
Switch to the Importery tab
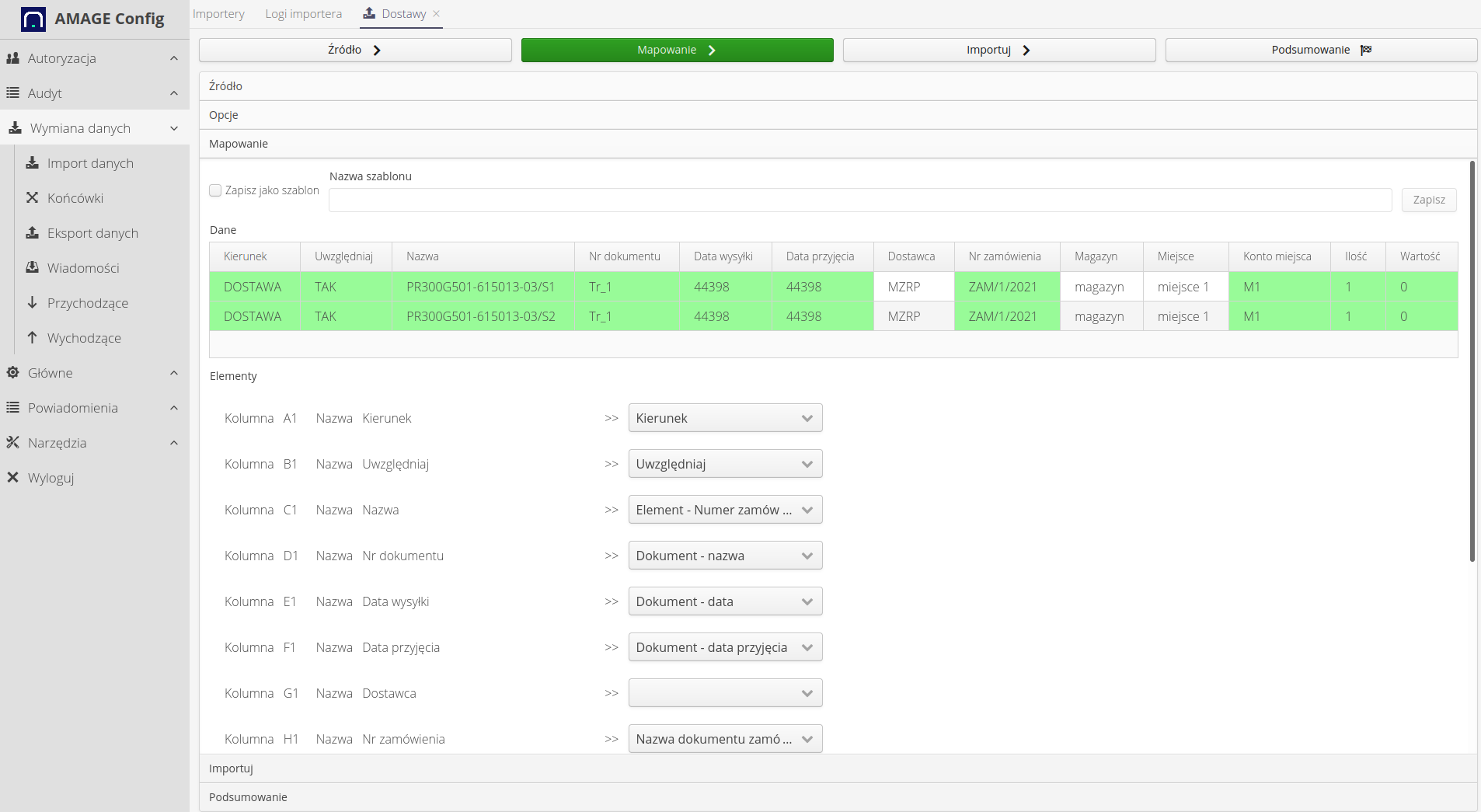click(218, 14)
